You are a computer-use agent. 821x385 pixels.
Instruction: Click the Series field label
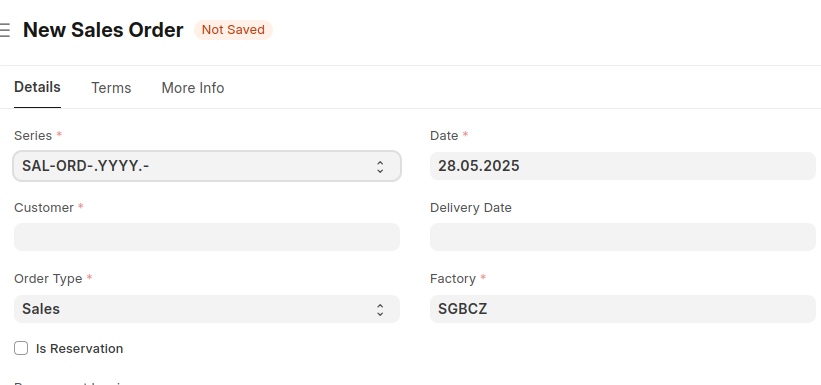tap(33, 136)
